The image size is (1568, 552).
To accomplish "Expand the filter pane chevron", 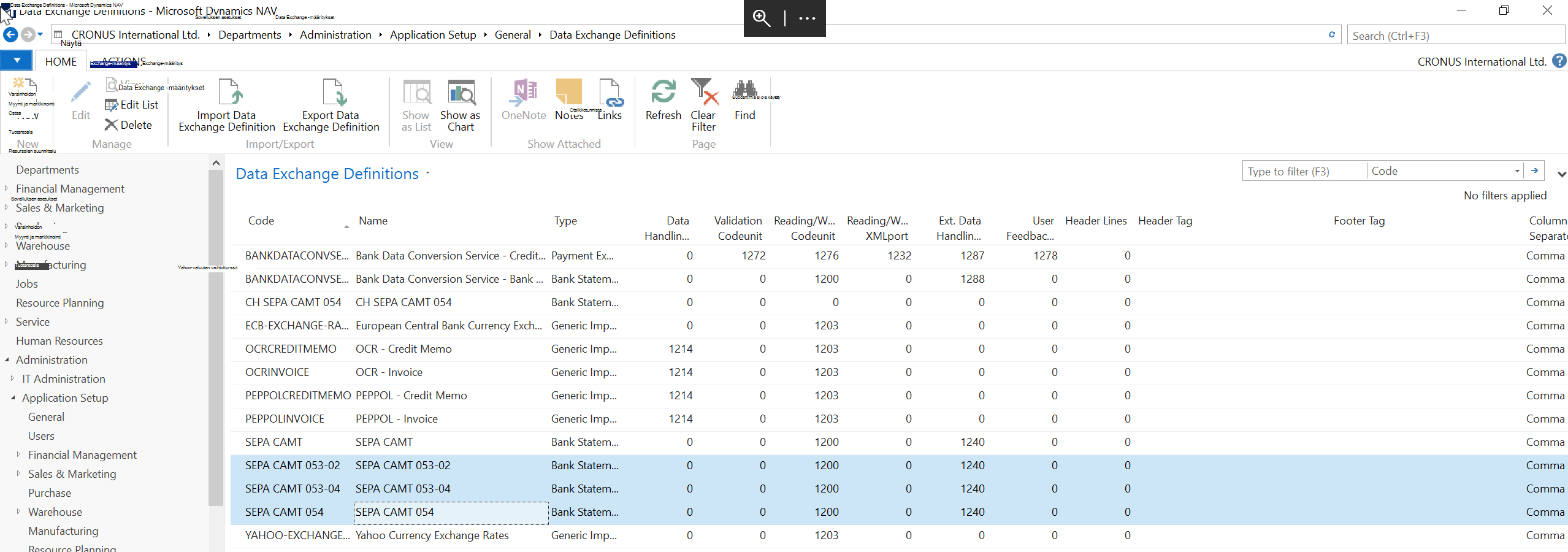I will [x=1561, y=174].
